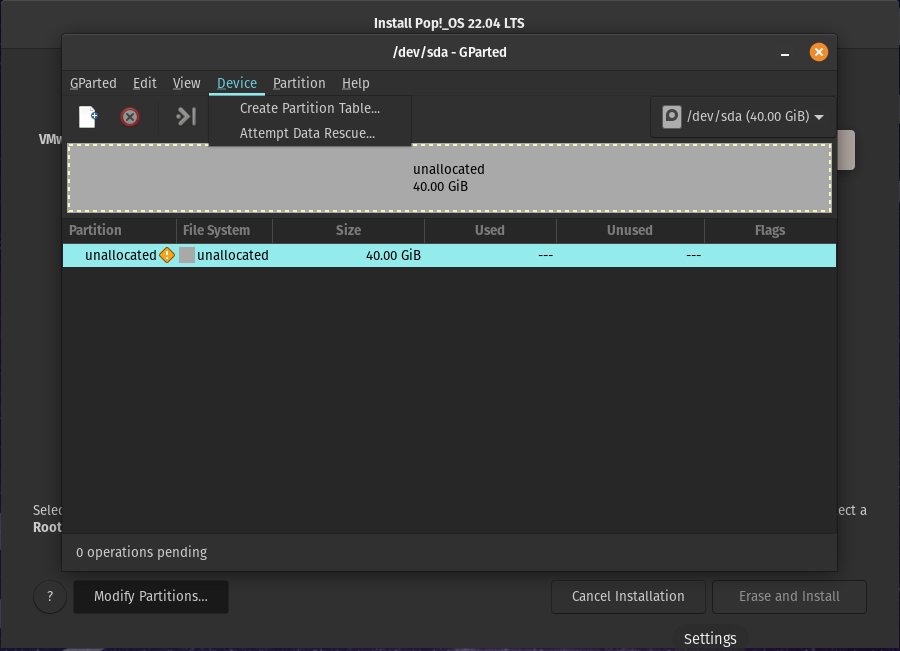This screenshot has height=651, width=900.
Task: Open the Partition menu
Action: point(299,83)
